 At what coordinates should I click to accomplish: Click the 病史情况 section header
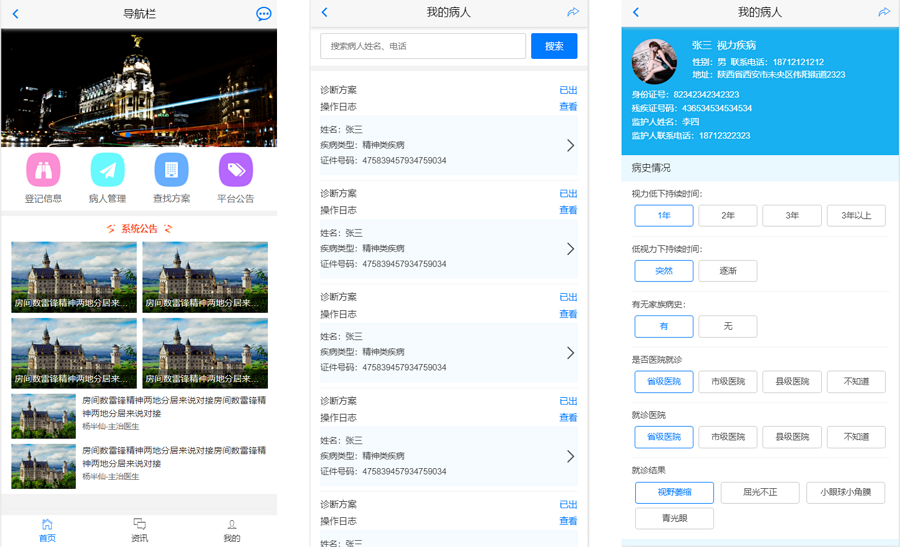point(651,168)
